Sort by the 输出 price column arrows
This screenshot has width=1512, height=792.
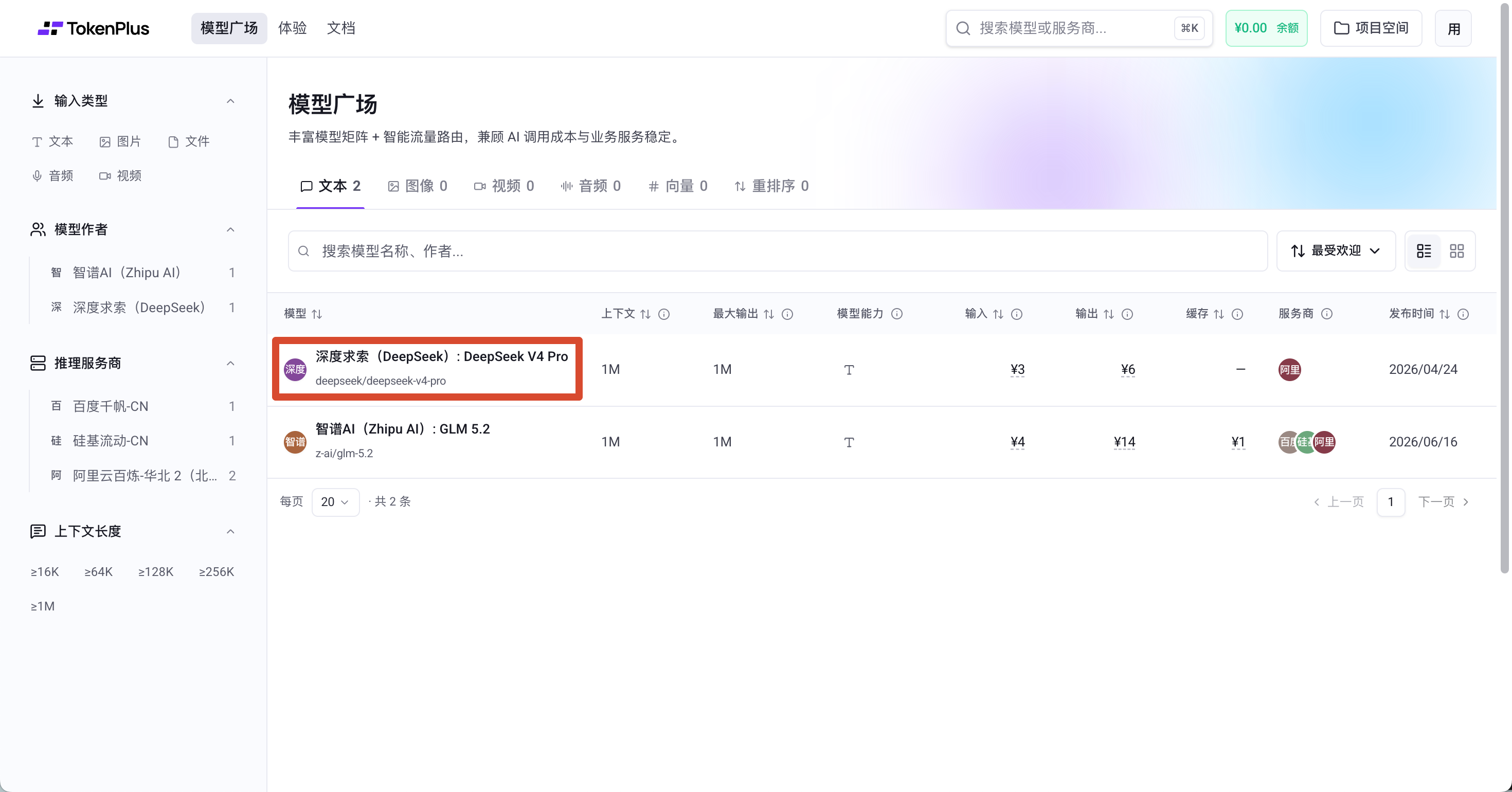click(1109, 314)
